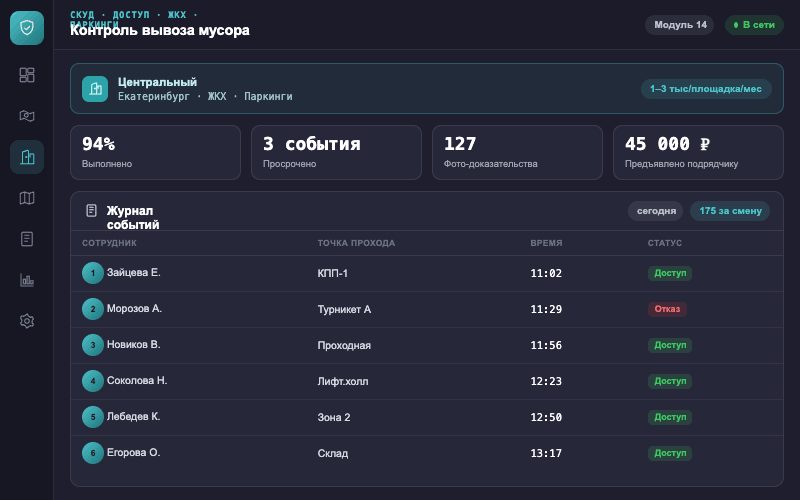Open the camera sidebar icon
Viewport: 800px width, 500px height.
(27, 116)
